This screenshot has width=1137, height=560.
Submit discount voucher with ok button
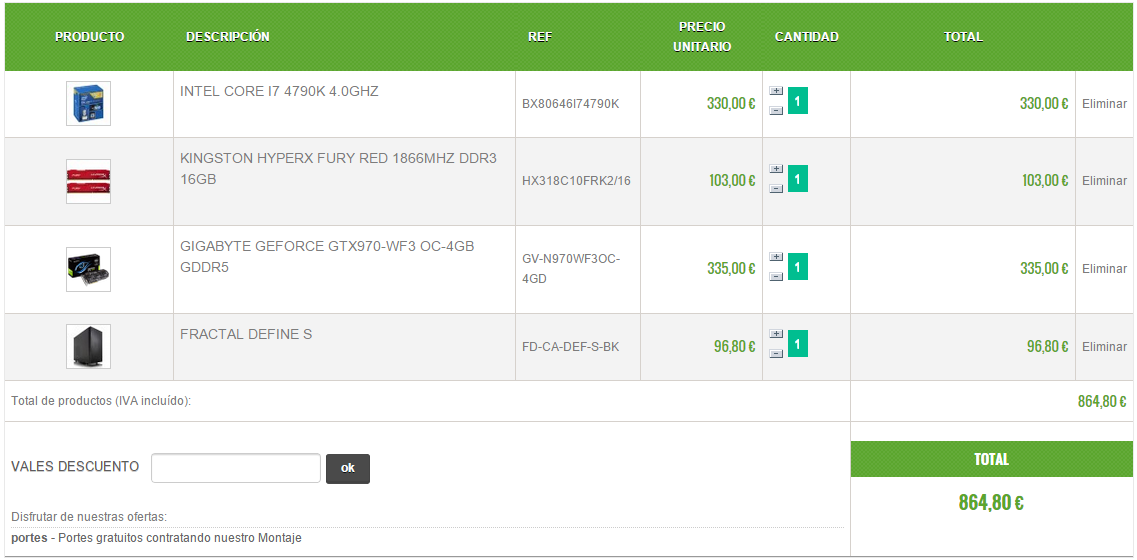click(x=348, y=469)
